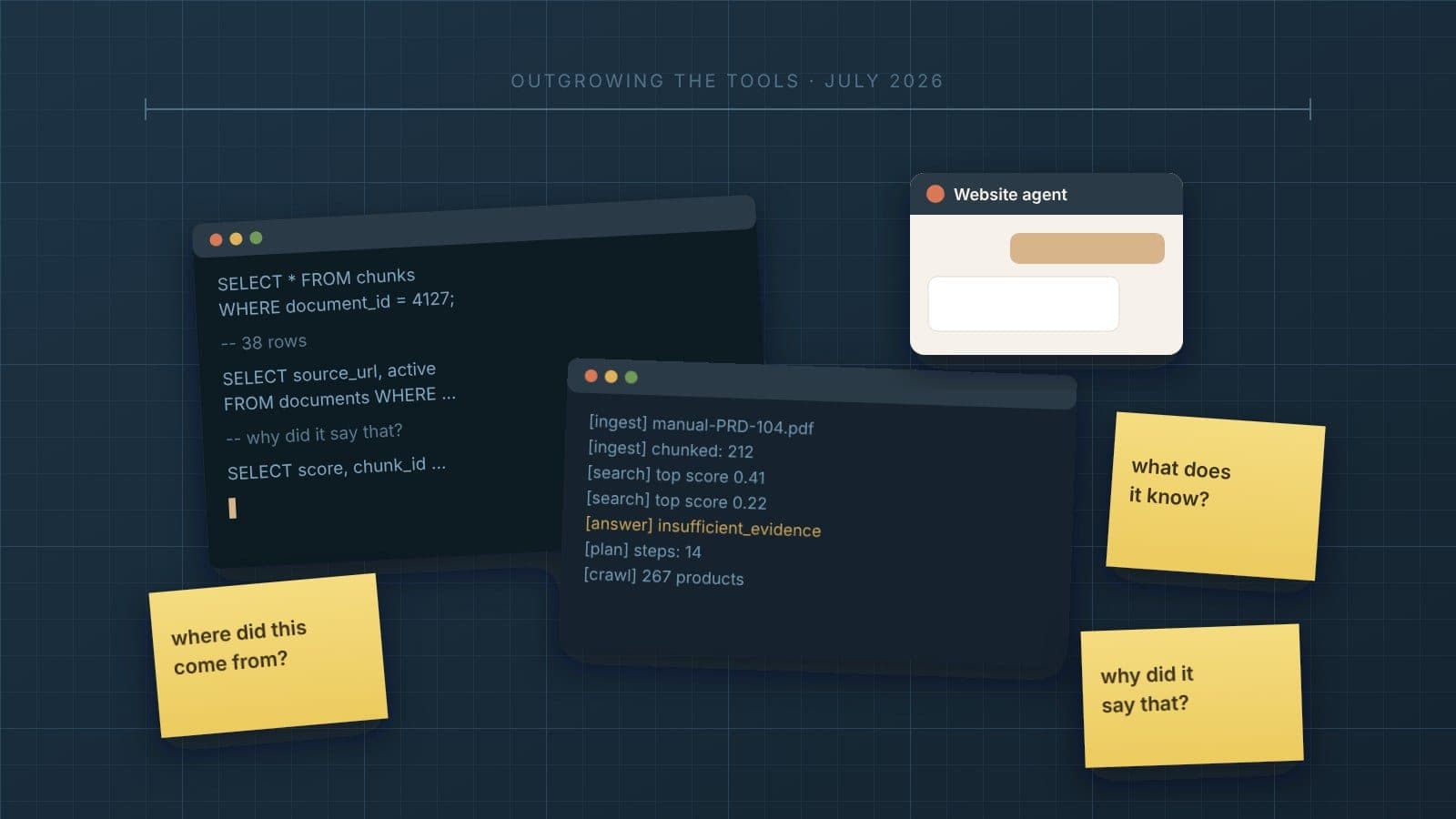1456x819 pixels.
Task: Click the "[search] top score 0.22" line
Action: (x=676, y=500)
